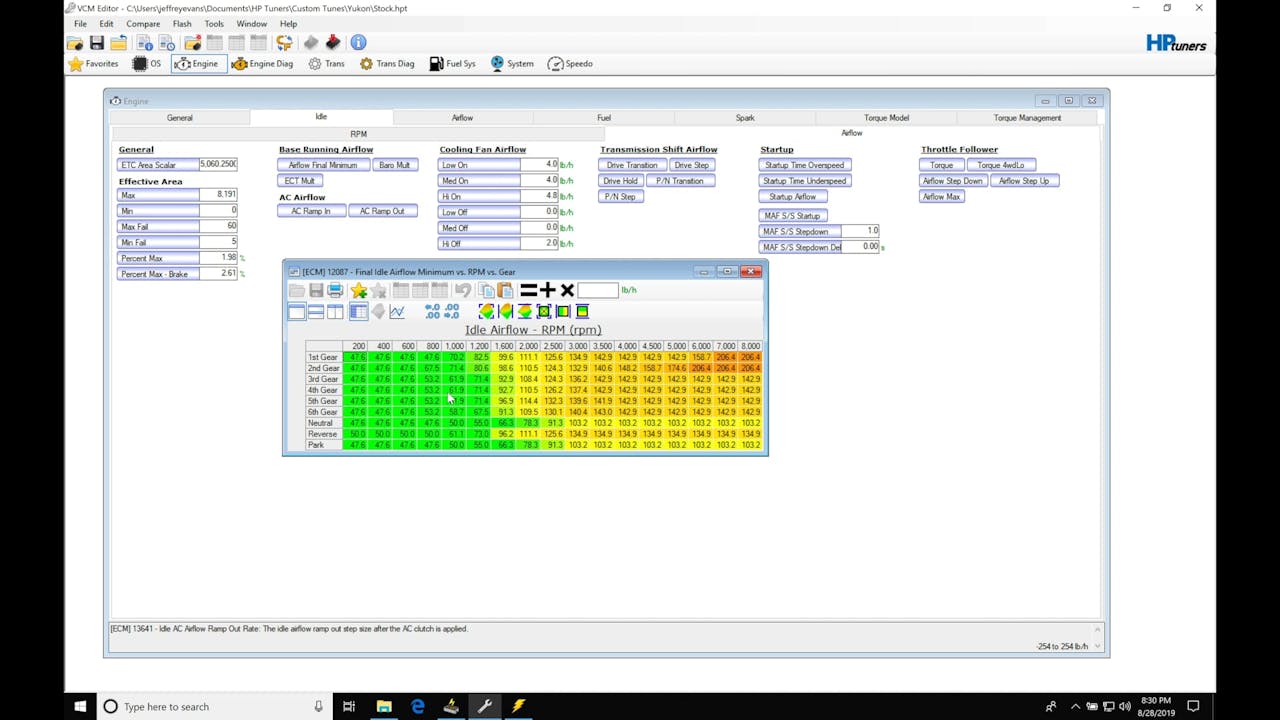Click the Drive Hold button
Screen dimensions: 1280x720
(620, 180)
